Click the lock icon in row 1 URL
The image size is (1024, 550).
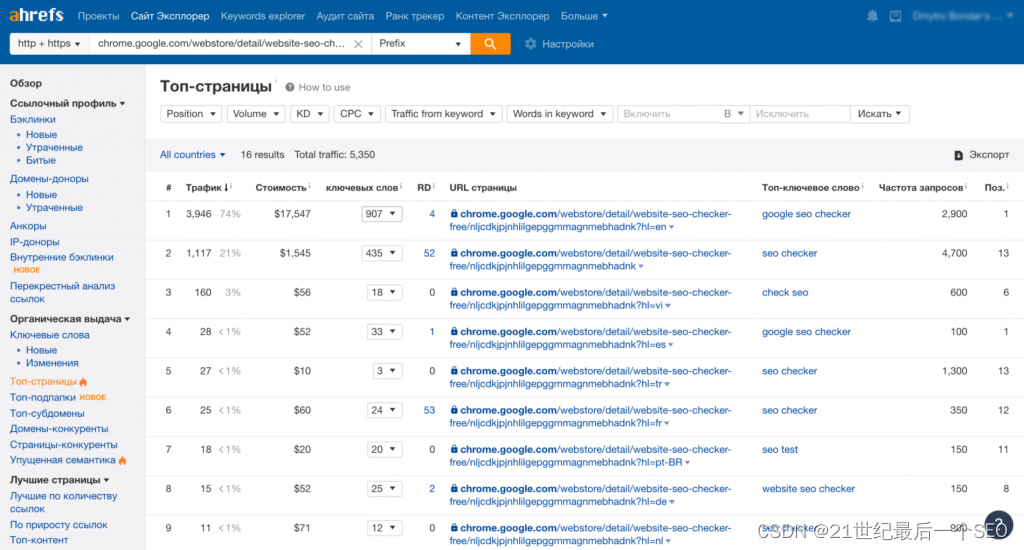(453, 214)
